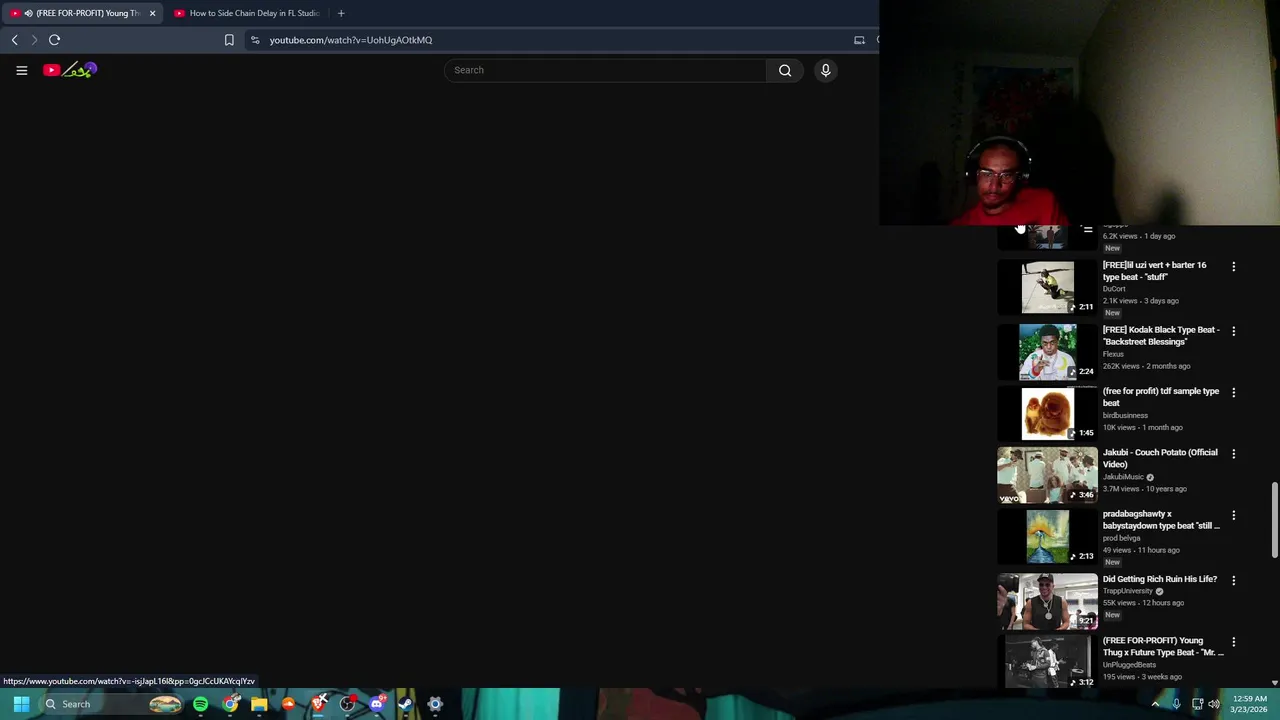Open Brave browser from the taskbar
Image resolution: width=1280 pixels, height=720 pixels.
point(318,704)
